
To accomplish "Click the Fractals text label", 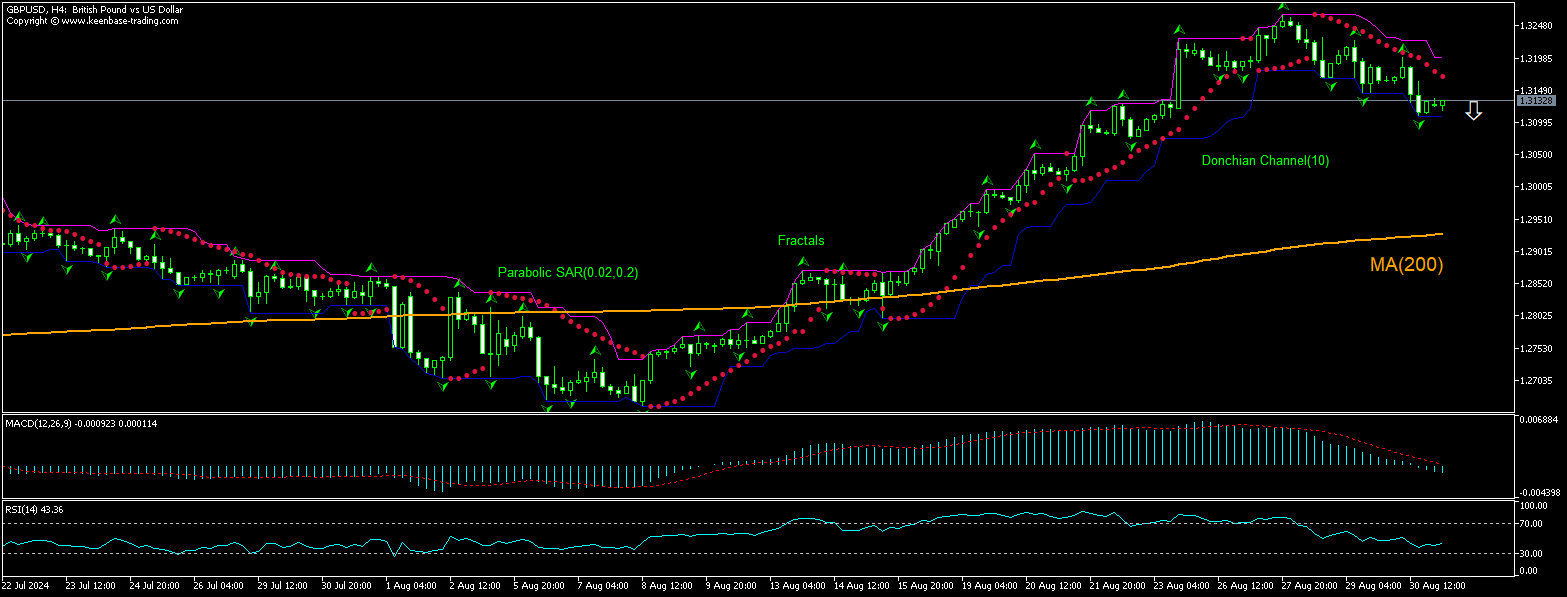I will (x=799, y=240).
